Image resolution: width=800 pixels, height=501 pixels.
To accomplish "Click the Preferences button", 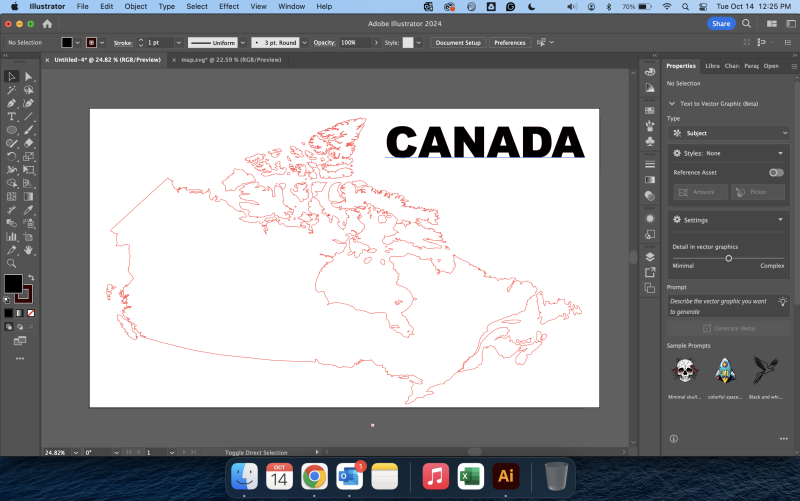I will pos(509,43).
